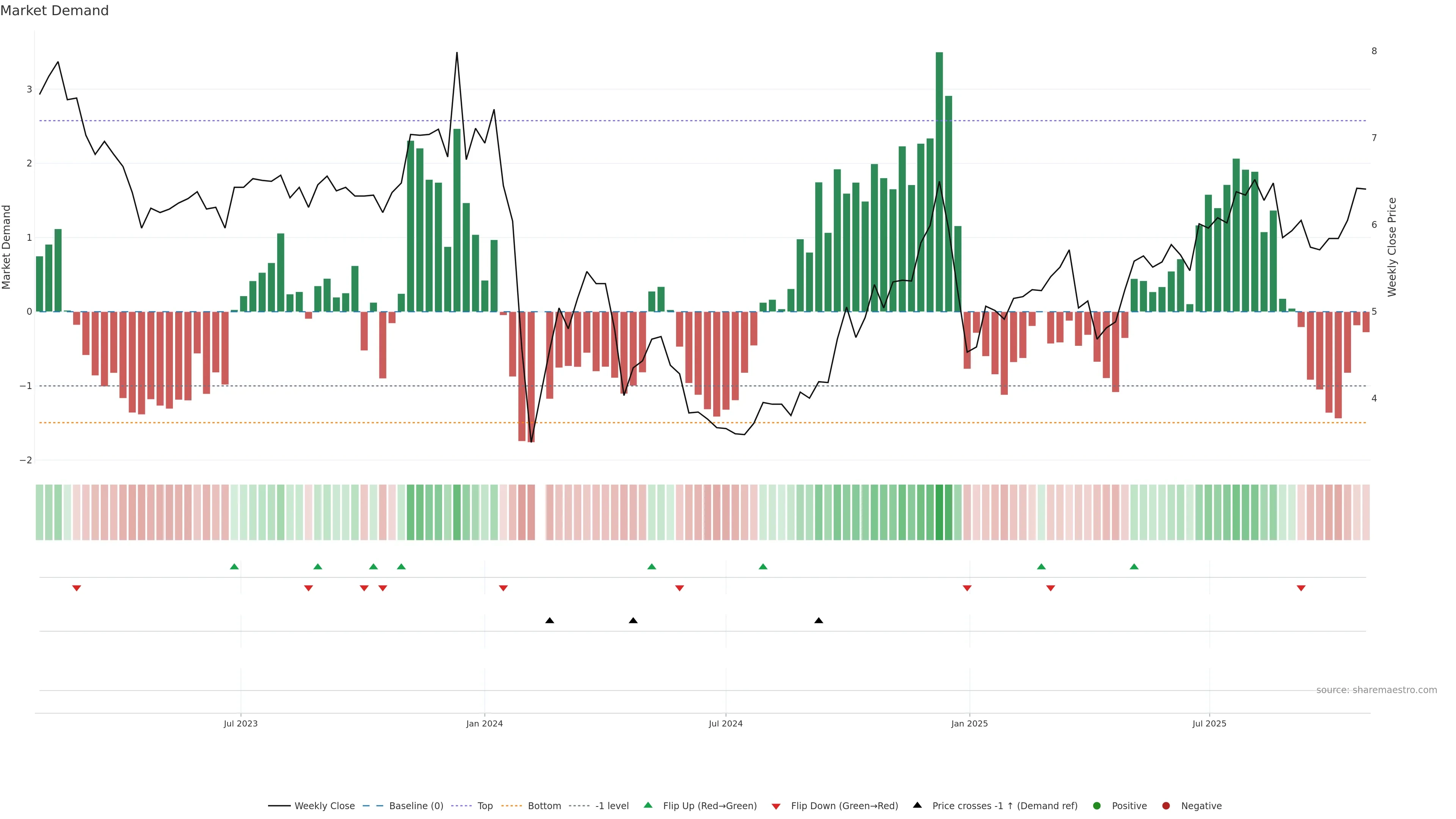Screen dimensions: 1456x819
Task: Click the rightmost red Flip Down triangle marker
Action: [1301, 588]
